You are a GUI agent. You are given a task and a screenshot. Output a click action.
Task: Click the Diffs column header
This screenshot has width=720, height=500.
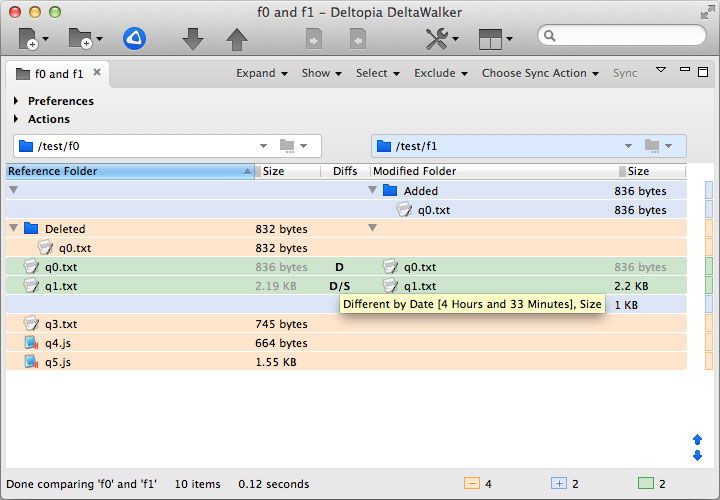[345, 171]
